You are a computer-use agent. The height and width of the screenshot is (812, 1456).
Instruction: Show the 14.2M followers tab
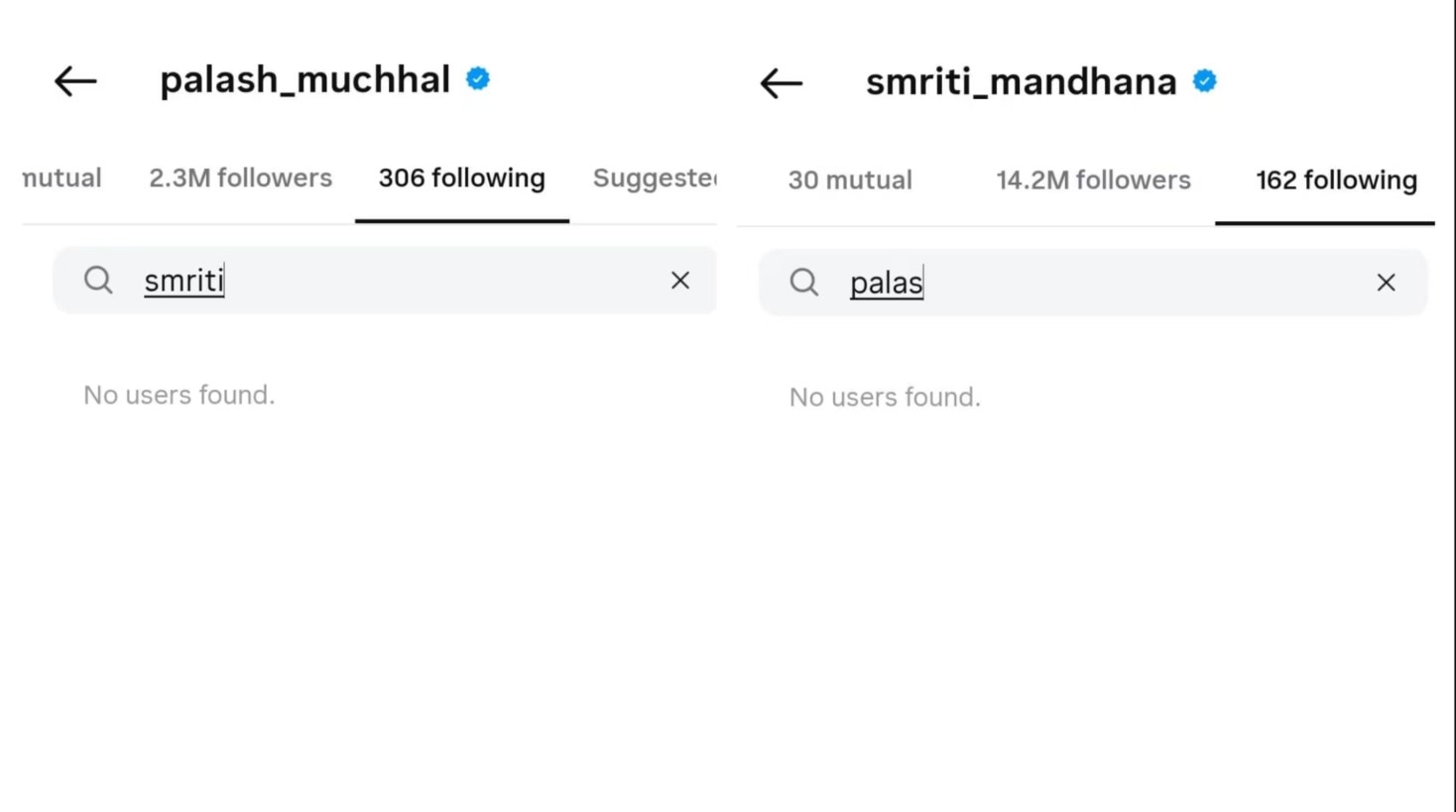pyautogui.click(x=1093, y=180)
